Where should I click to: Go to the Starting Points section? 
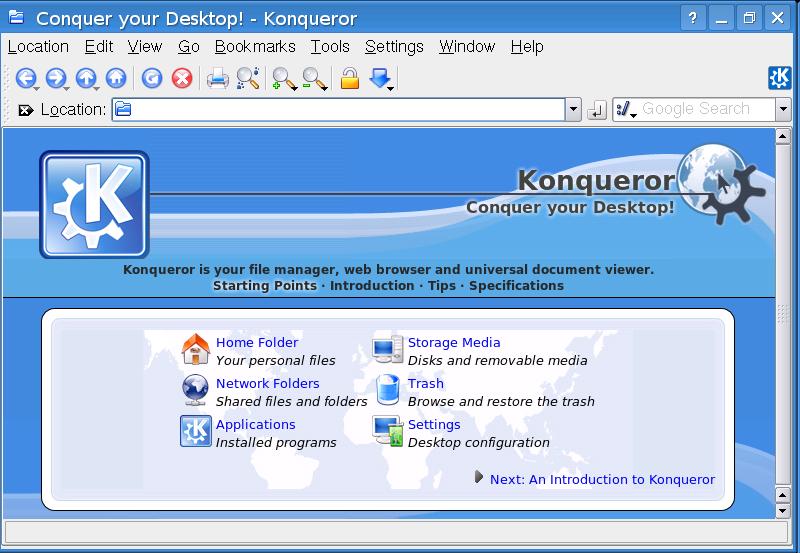click(265, 286)
